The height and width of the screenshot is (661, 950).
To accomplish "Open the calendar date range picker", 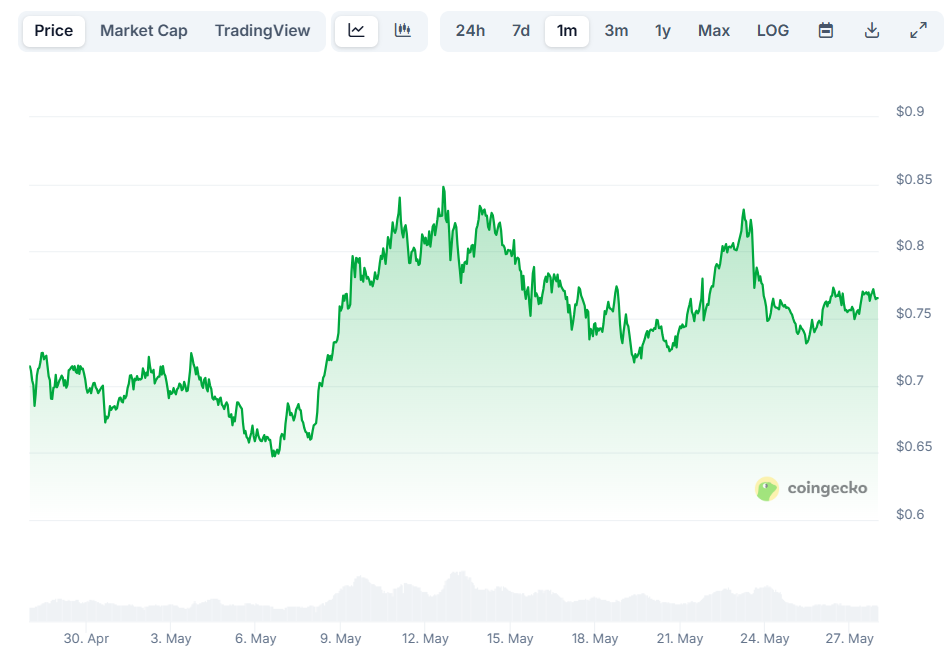I will 826,31.
